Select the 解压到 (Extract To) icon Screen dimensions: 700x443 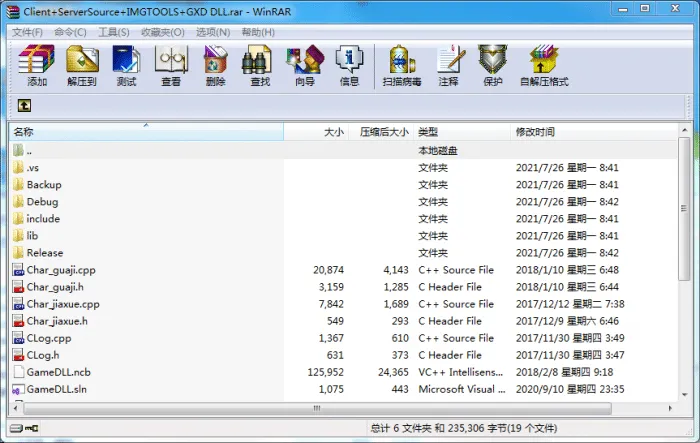[x=82, y=65]
